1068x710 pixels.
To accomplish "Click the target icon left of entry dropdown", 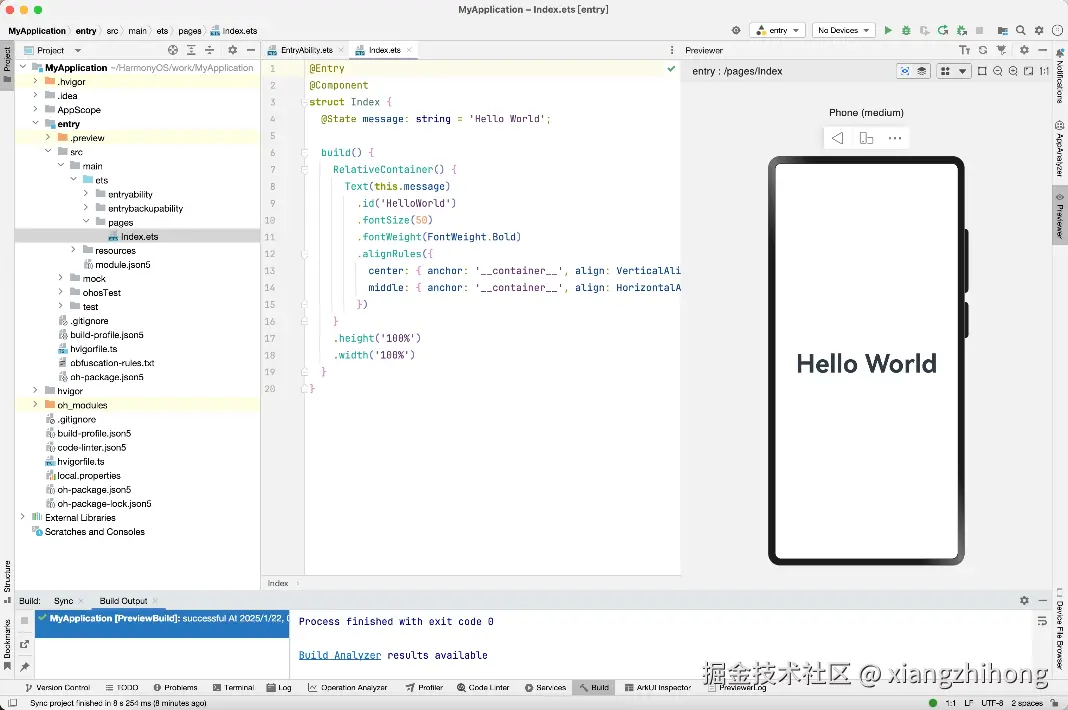I will [x=736, y=30].
